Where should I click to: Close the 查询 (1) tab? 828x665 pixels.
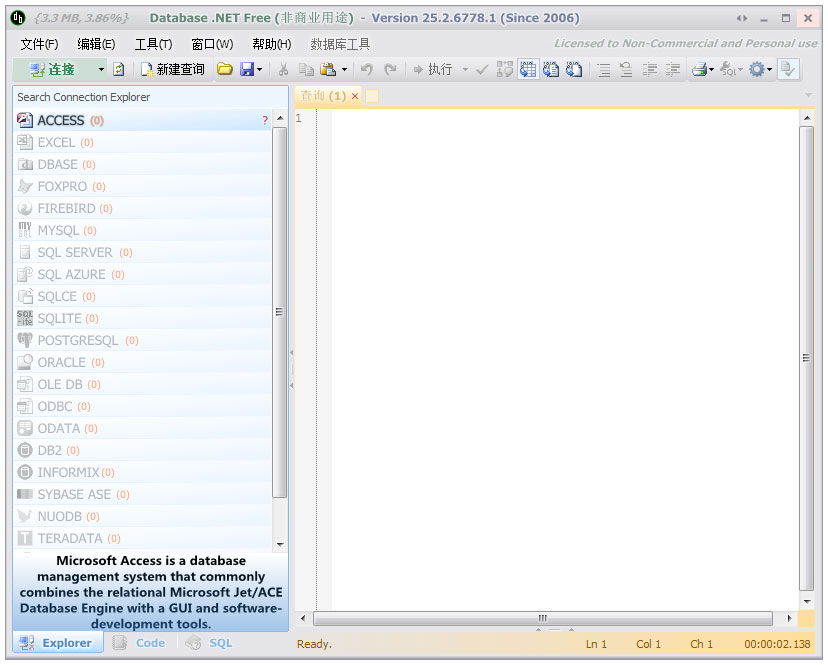point(355,96)
